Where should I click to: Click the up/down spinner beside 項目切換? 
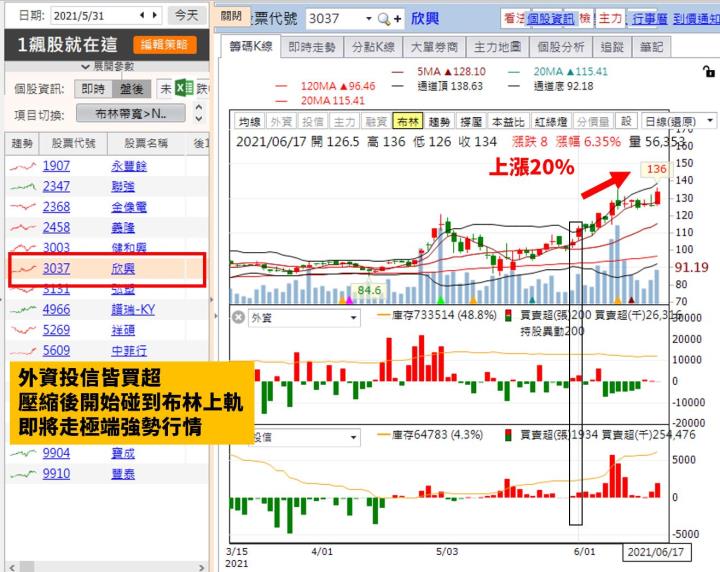(199, 113)
